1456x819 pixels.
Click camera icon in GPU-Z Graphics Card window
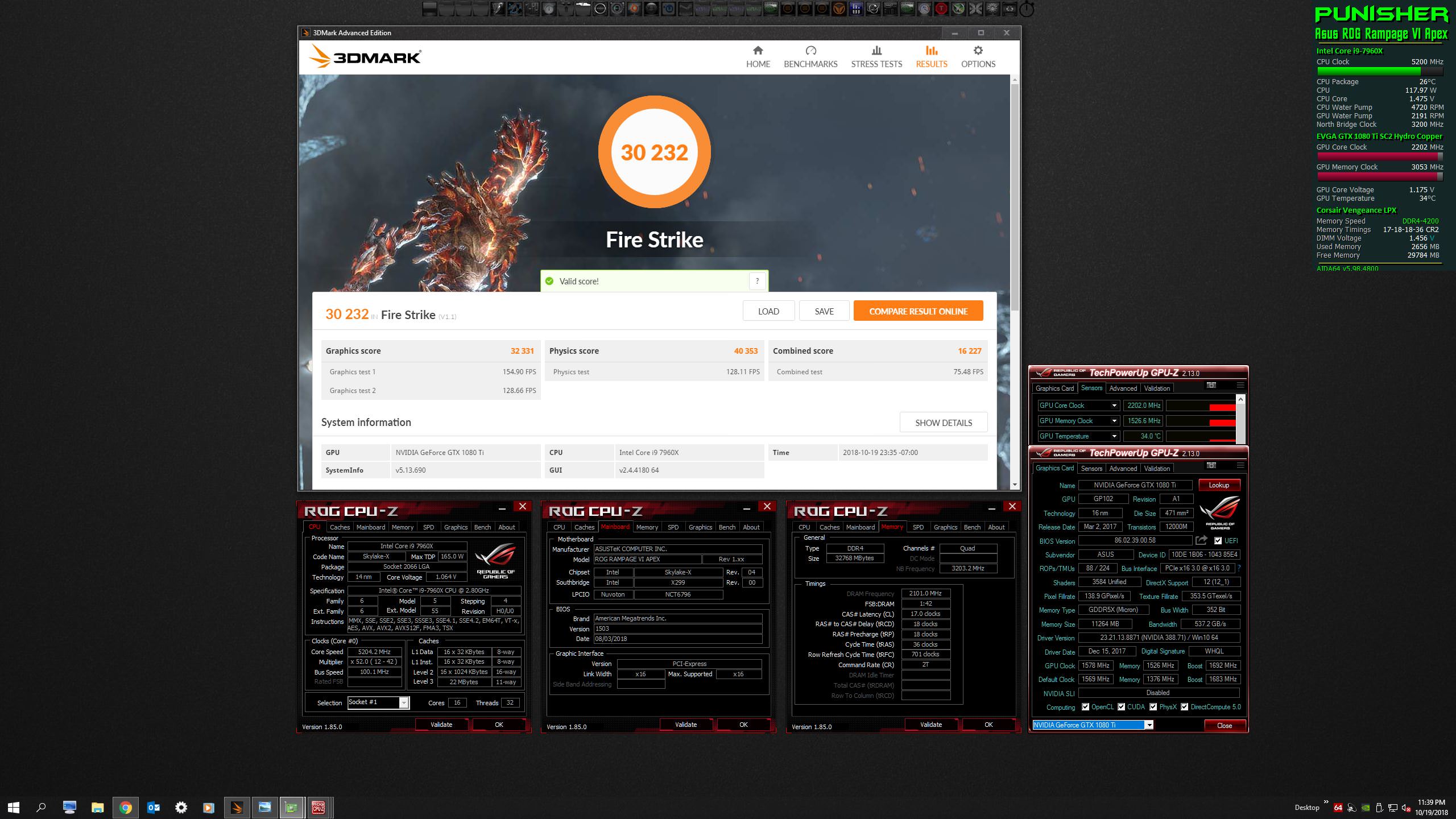[x=1211, y=466]
